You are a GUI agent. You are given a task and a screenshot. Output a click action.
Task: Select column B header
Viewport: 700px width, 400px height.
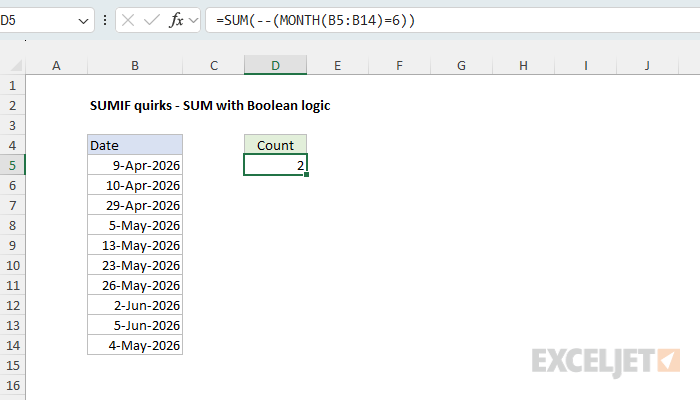pyautogui.click(x=135, y=66)
